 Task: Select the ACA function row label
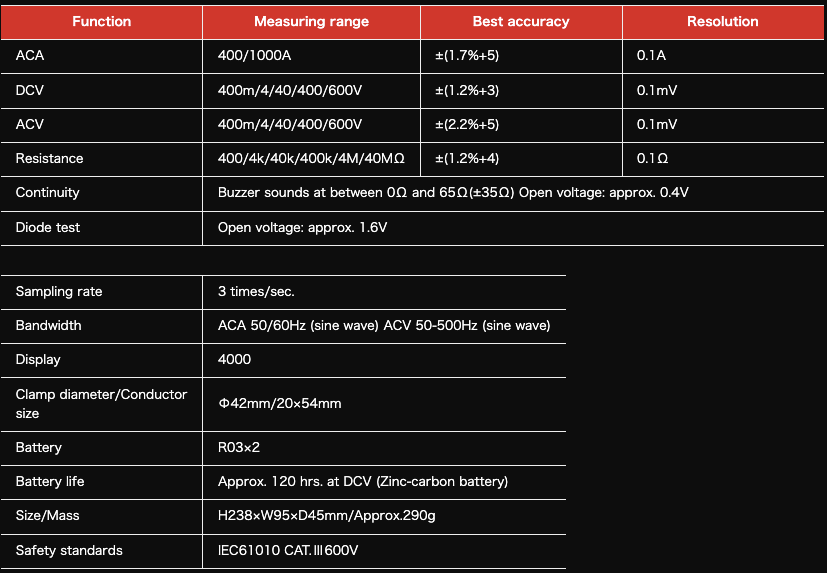pos(30,55)
